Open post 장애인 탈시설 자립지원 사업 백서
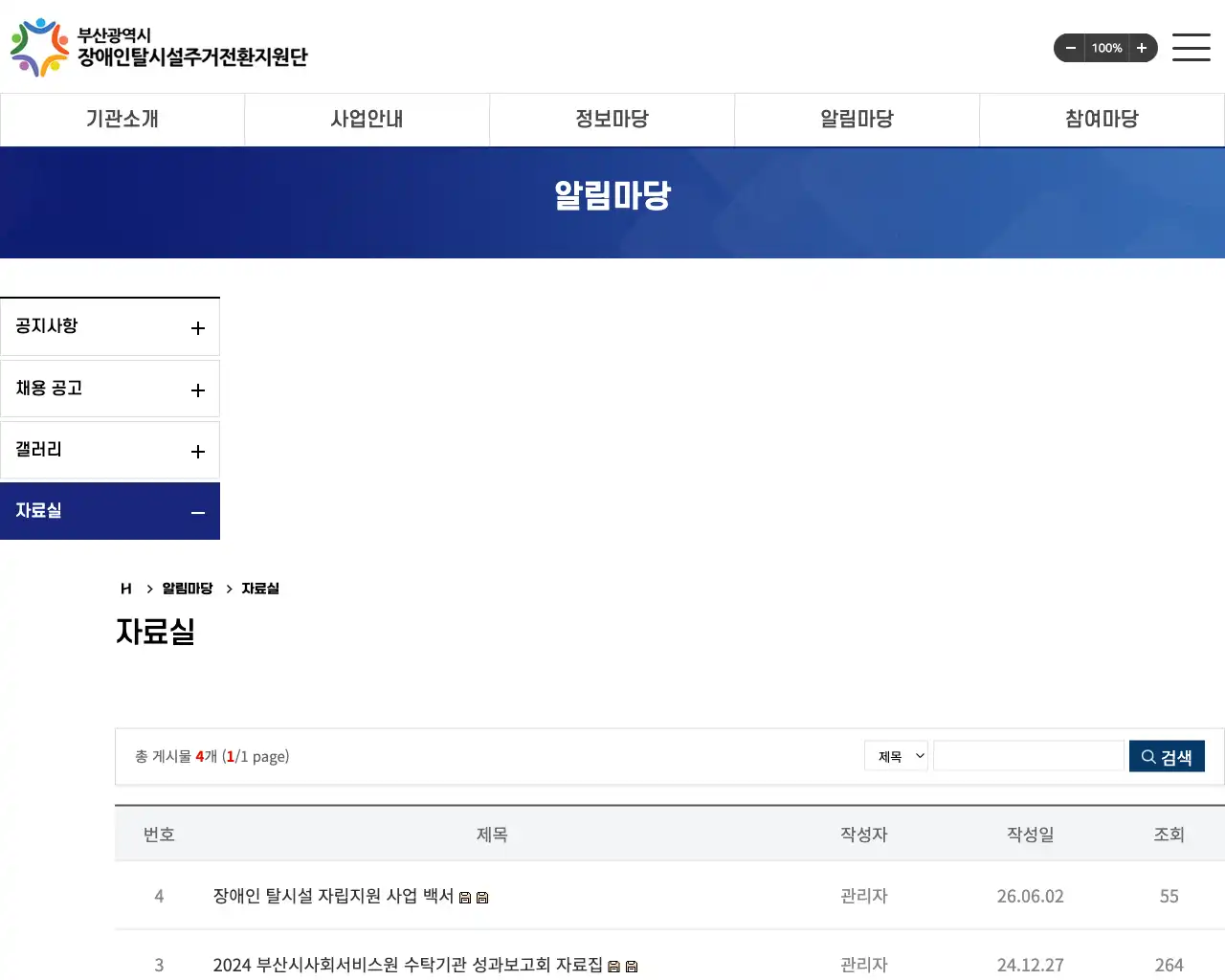 (333, 896)
